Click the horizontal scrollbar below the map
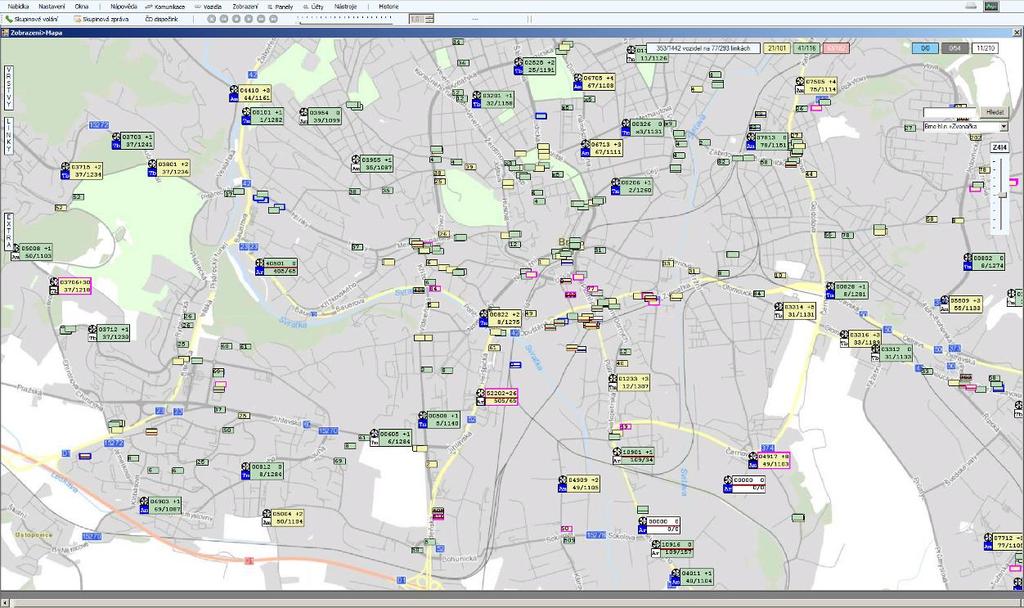 click(512, 603)
